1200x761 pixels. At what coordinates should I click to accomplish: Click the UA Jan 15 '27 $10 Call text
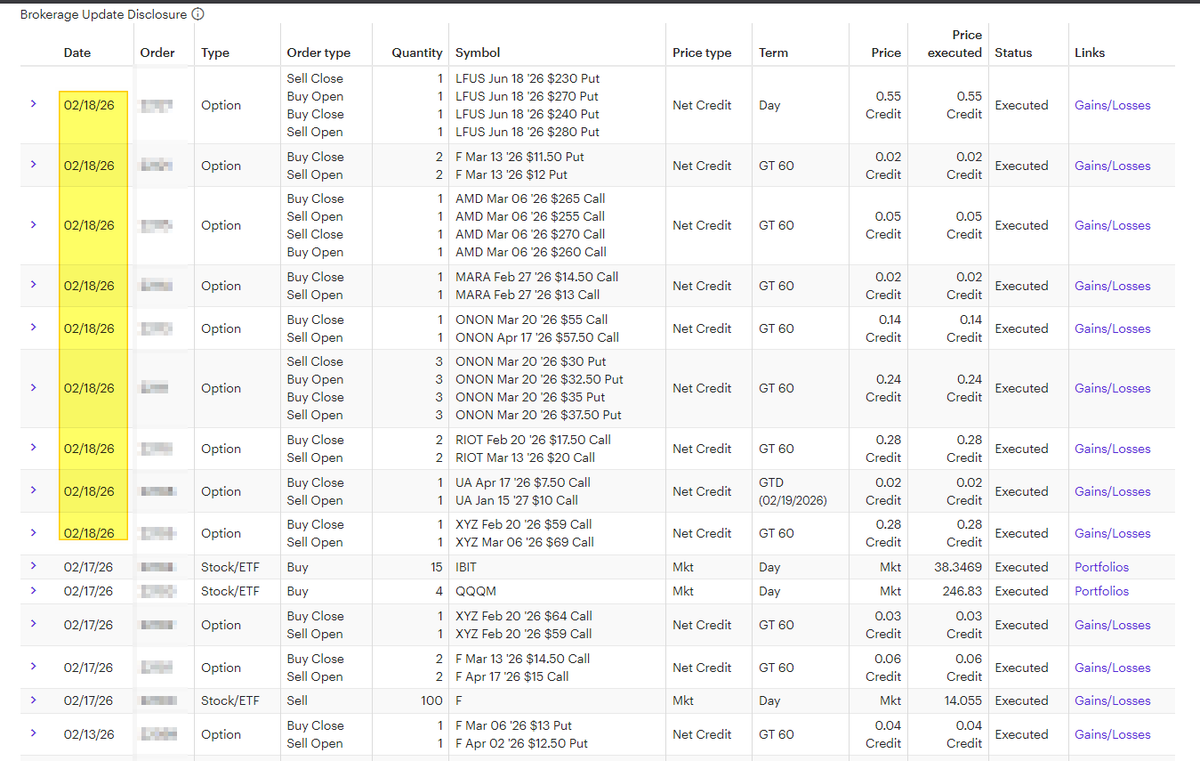click(x=516, y=500)
